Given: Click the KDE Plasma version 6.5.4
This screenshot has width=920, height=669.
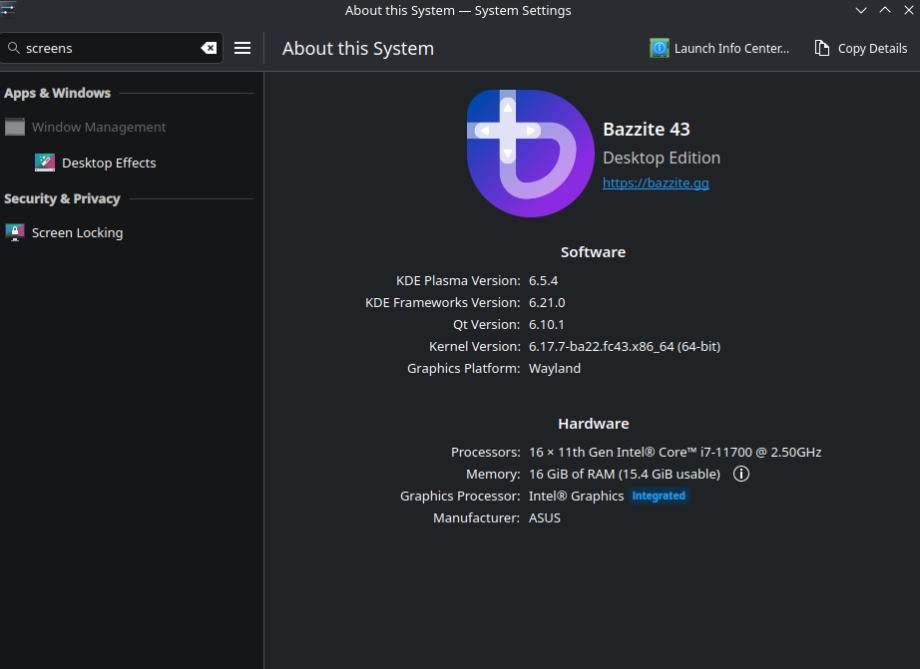Looking at the screenshot, I should click(543, 281).
